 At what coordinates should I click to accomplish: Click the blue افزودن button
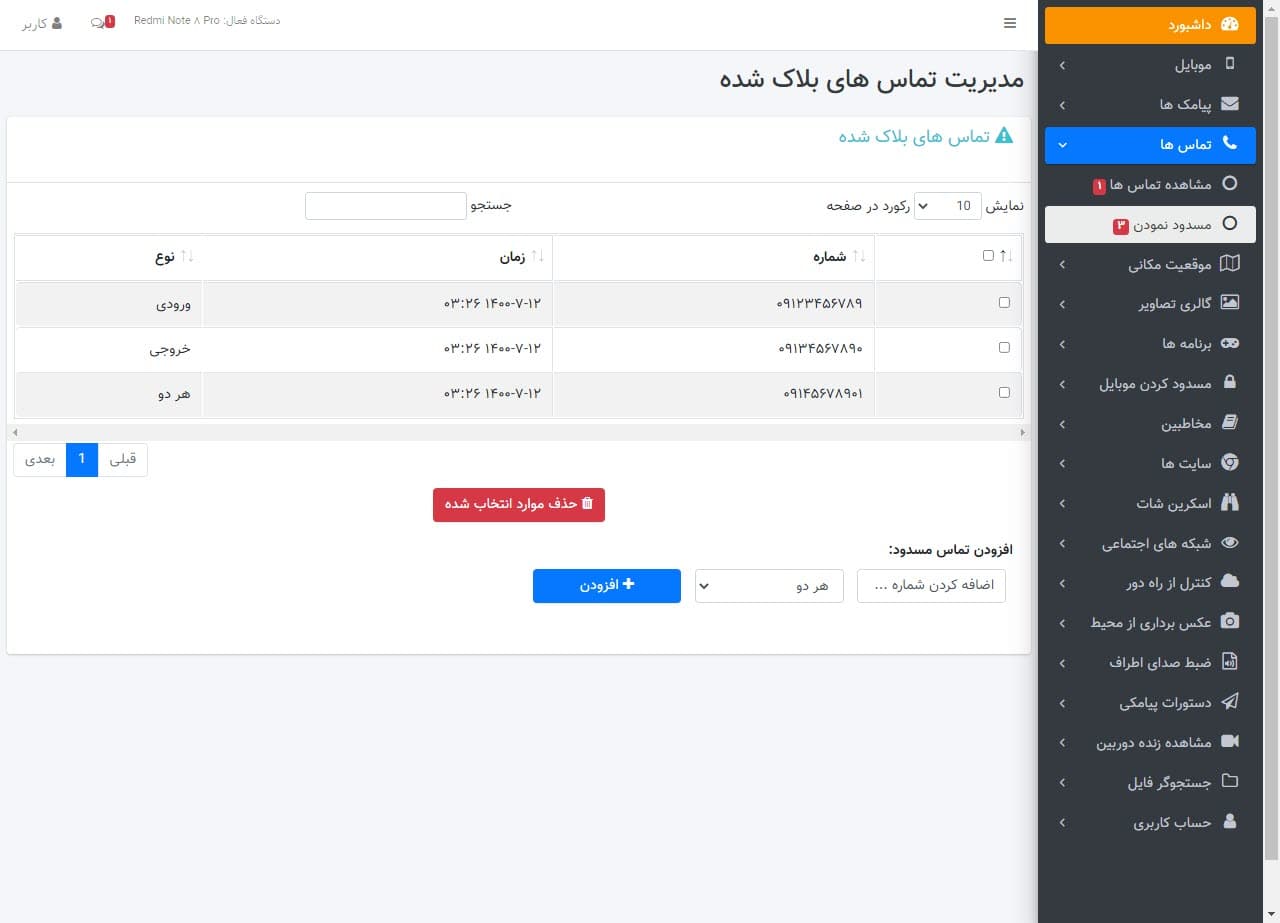[x=606, y=586]
